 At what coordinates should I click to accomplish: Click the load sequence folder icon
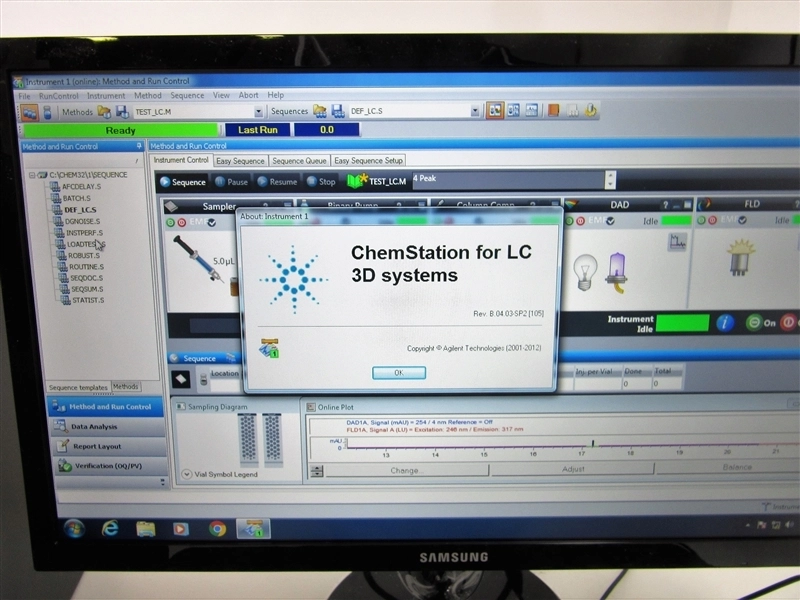320,111
